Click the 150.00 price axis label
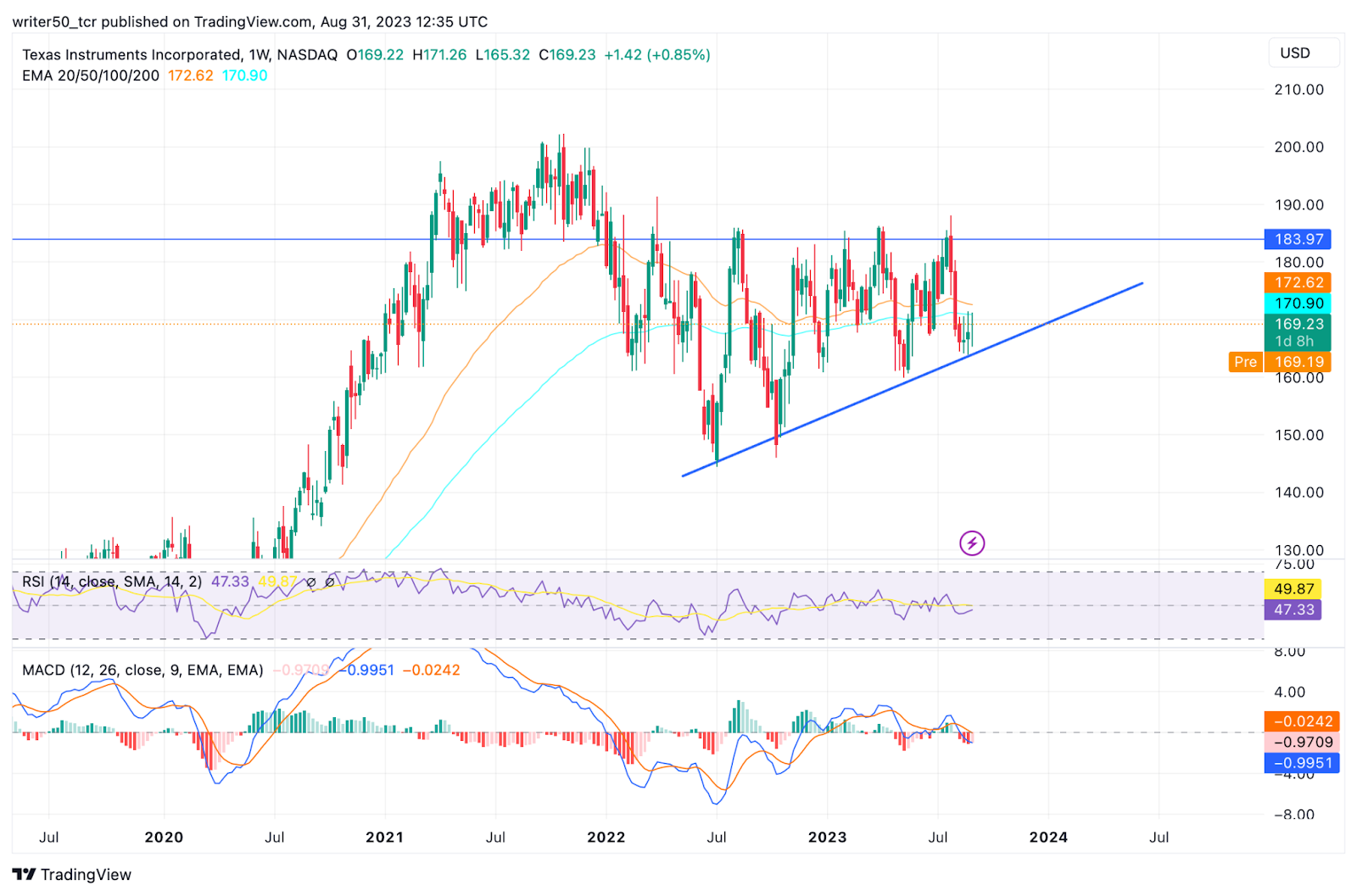The height and width of the screenshot is (896, 1357). 1298,435
